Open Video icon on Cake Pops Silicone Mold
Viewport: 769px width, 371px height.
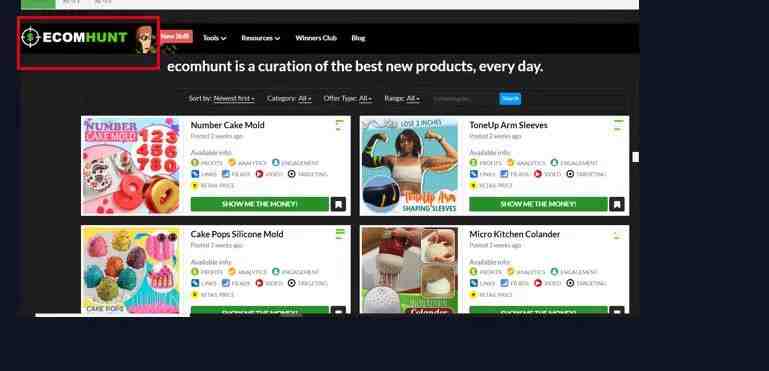pos(259,283)
